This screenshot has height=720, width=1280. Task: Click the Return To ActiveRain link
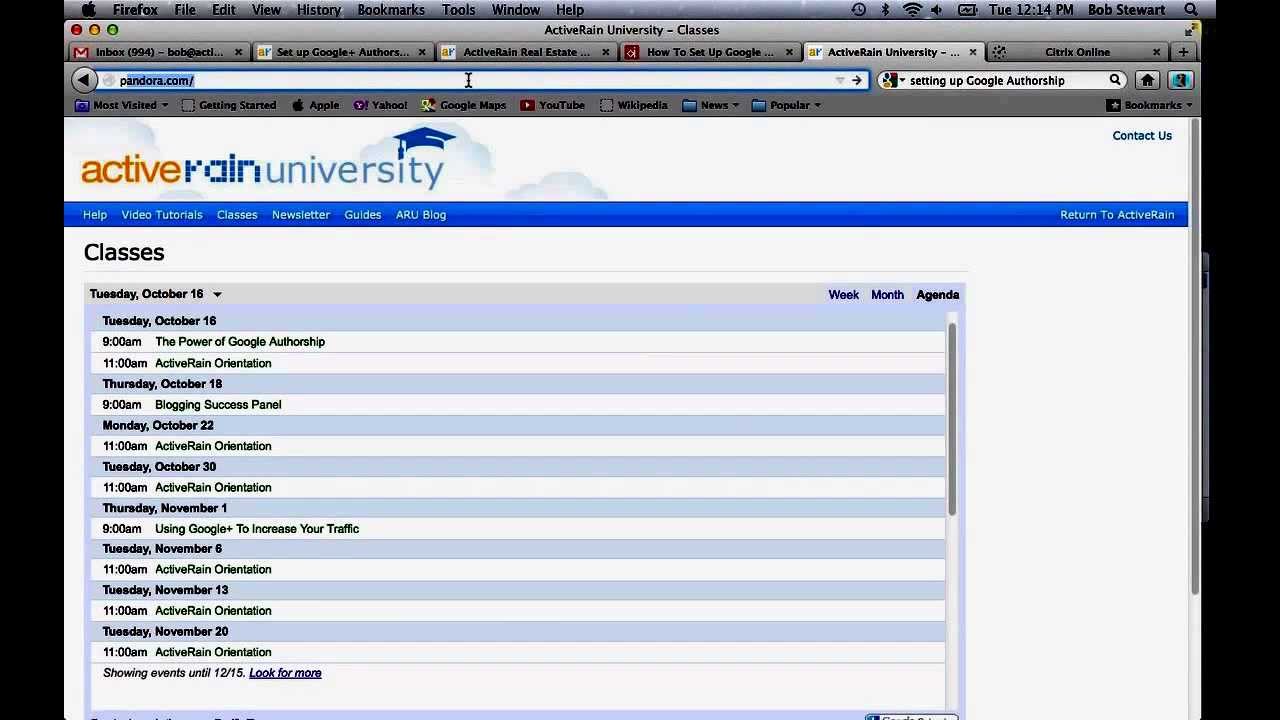tap(1117, 215)
